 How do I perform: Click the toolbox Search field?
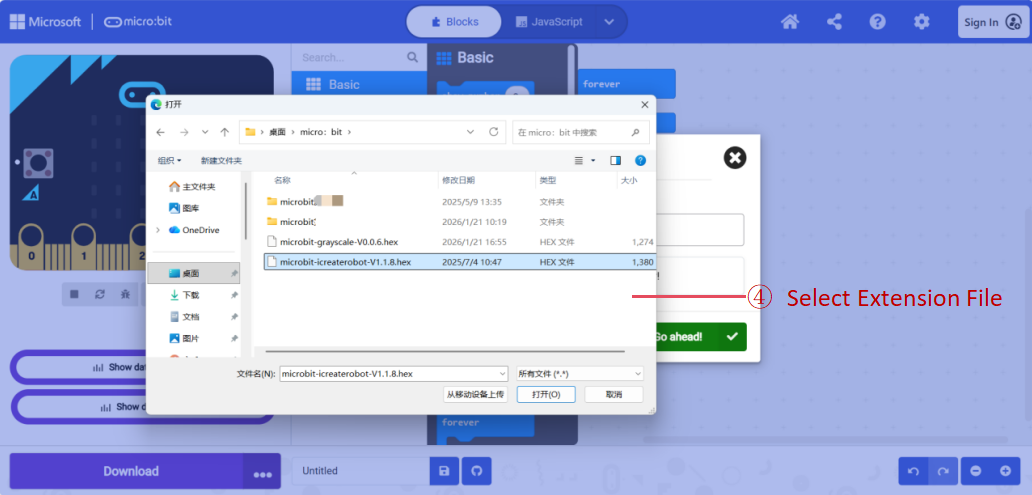coord(350,57)
